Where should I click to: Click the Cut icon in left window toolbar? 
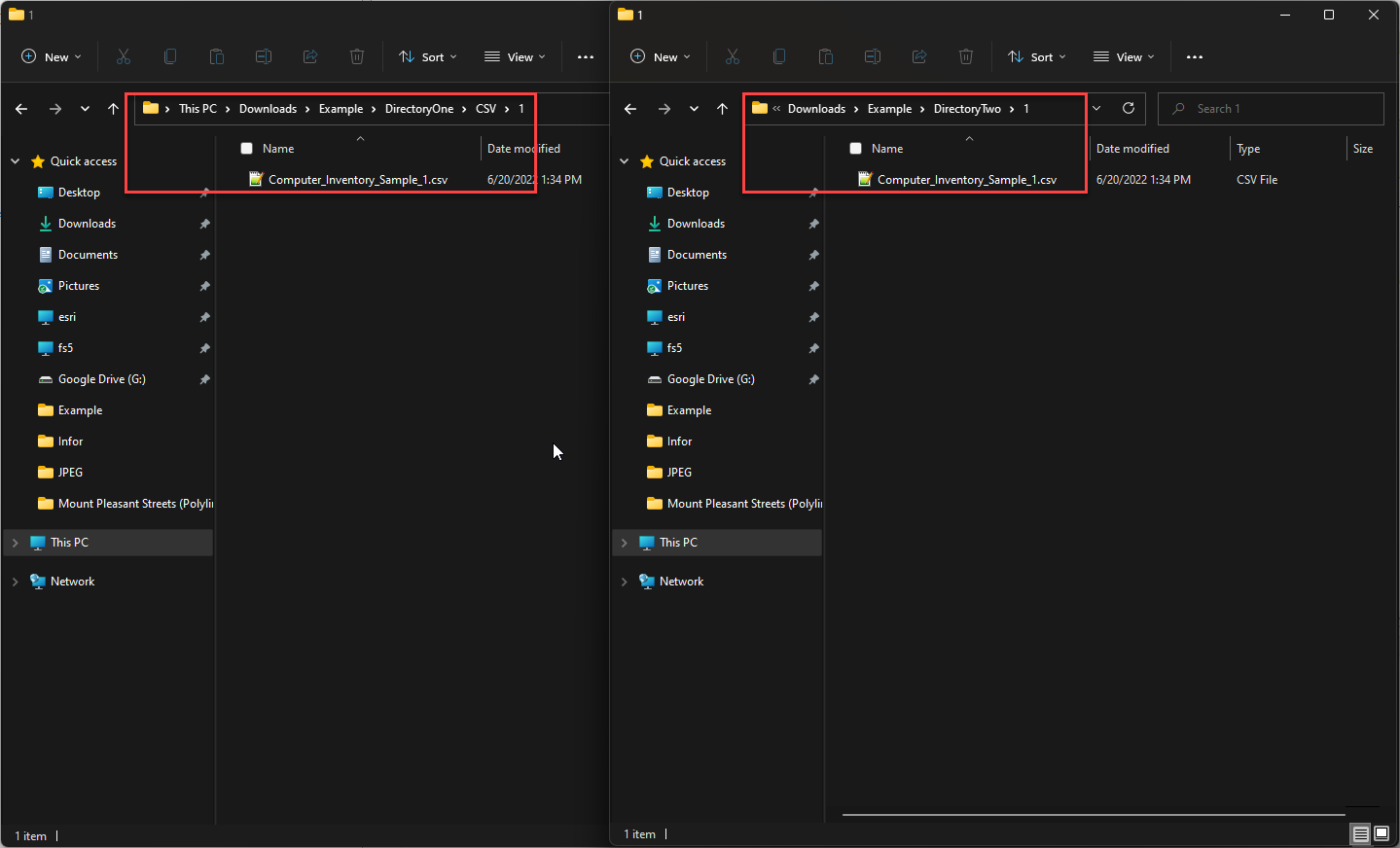(x=124, y=56)
